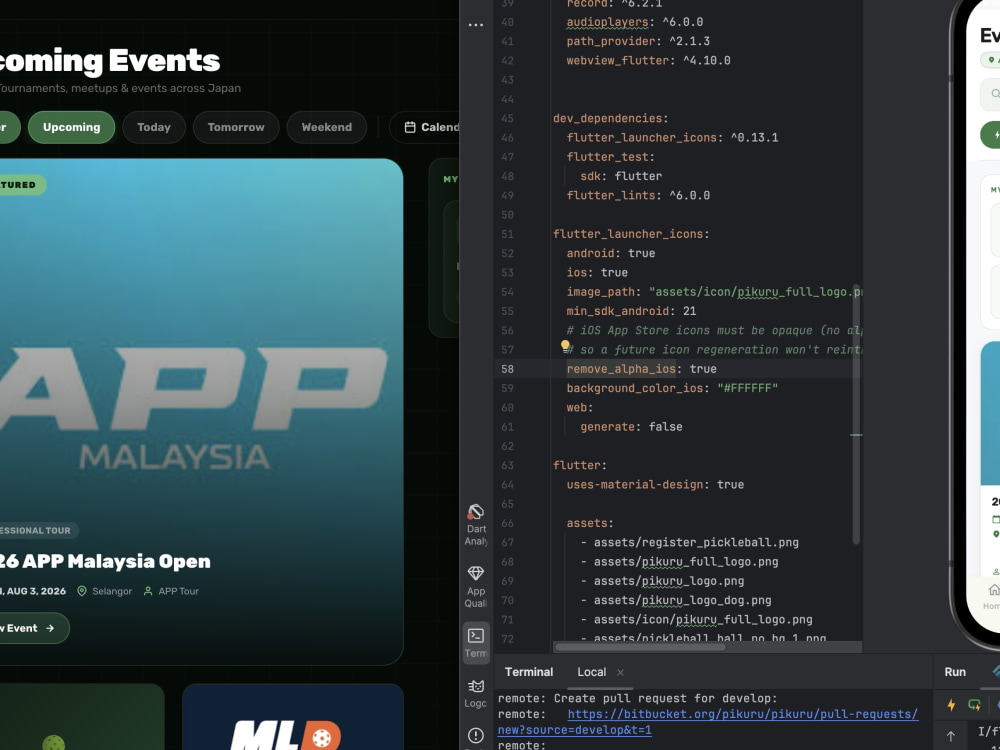1000x750 pixels.
Task: Switch to the Run tool window tab
Action: point(955,672)
